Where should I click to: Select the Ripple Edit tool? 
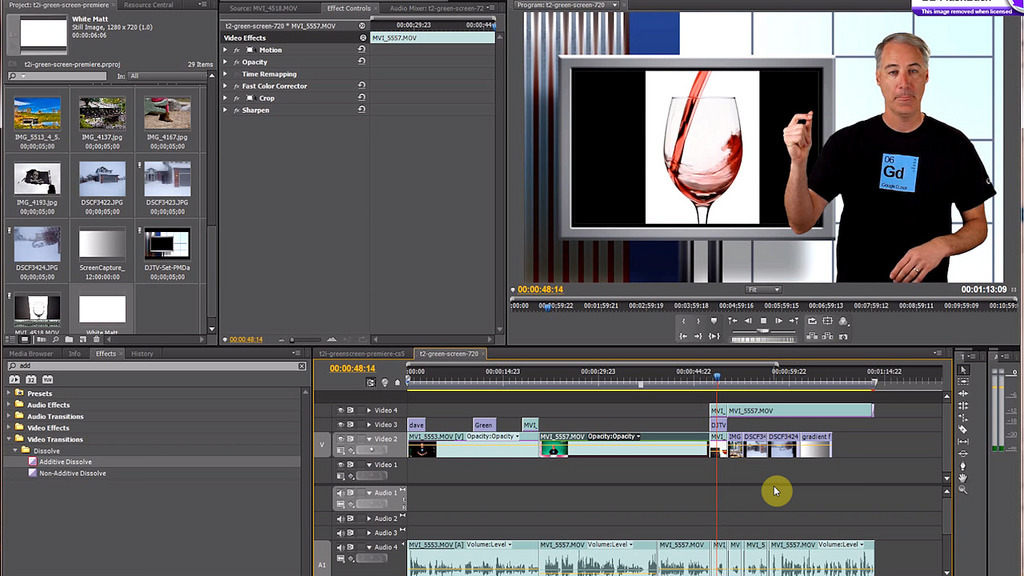(963, 394)
